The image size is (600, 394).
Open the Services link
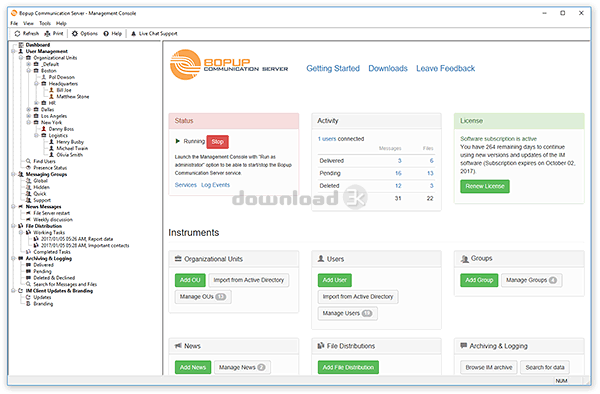(x=186, y=185)
